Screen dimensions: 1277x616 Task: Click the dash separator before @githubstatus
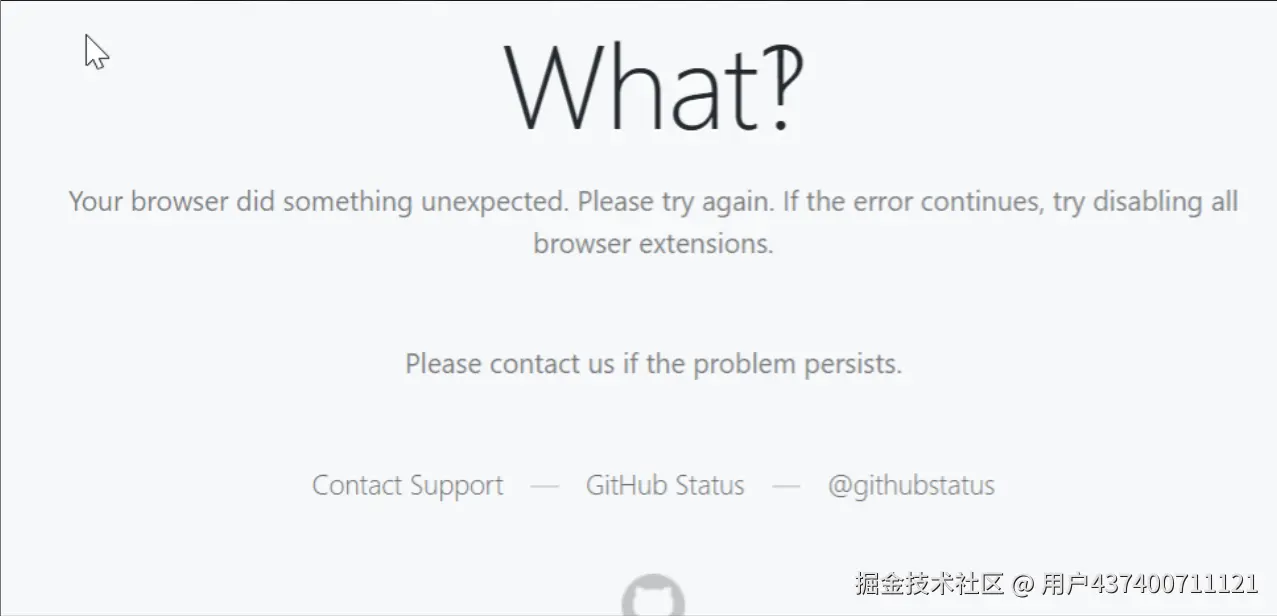[786, 487]
